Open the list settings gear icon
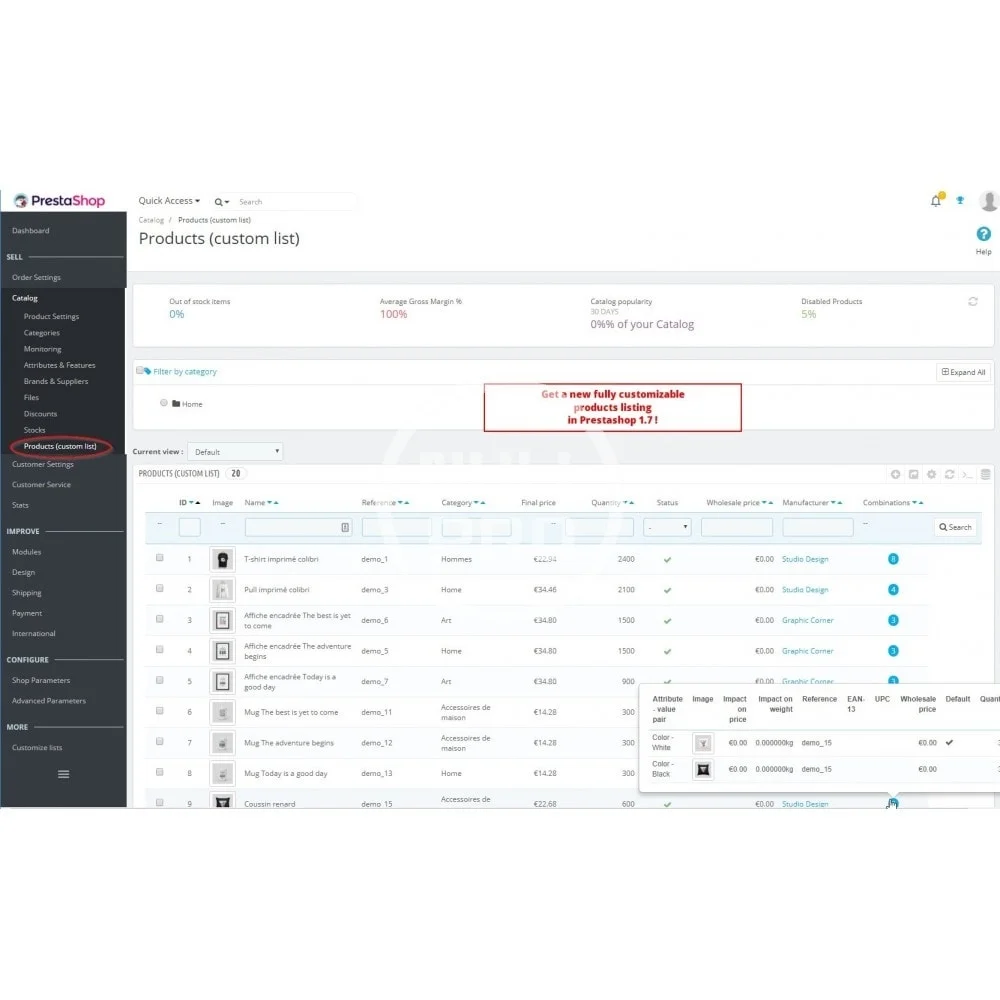 pyautogui.click(x=931, y=474)
